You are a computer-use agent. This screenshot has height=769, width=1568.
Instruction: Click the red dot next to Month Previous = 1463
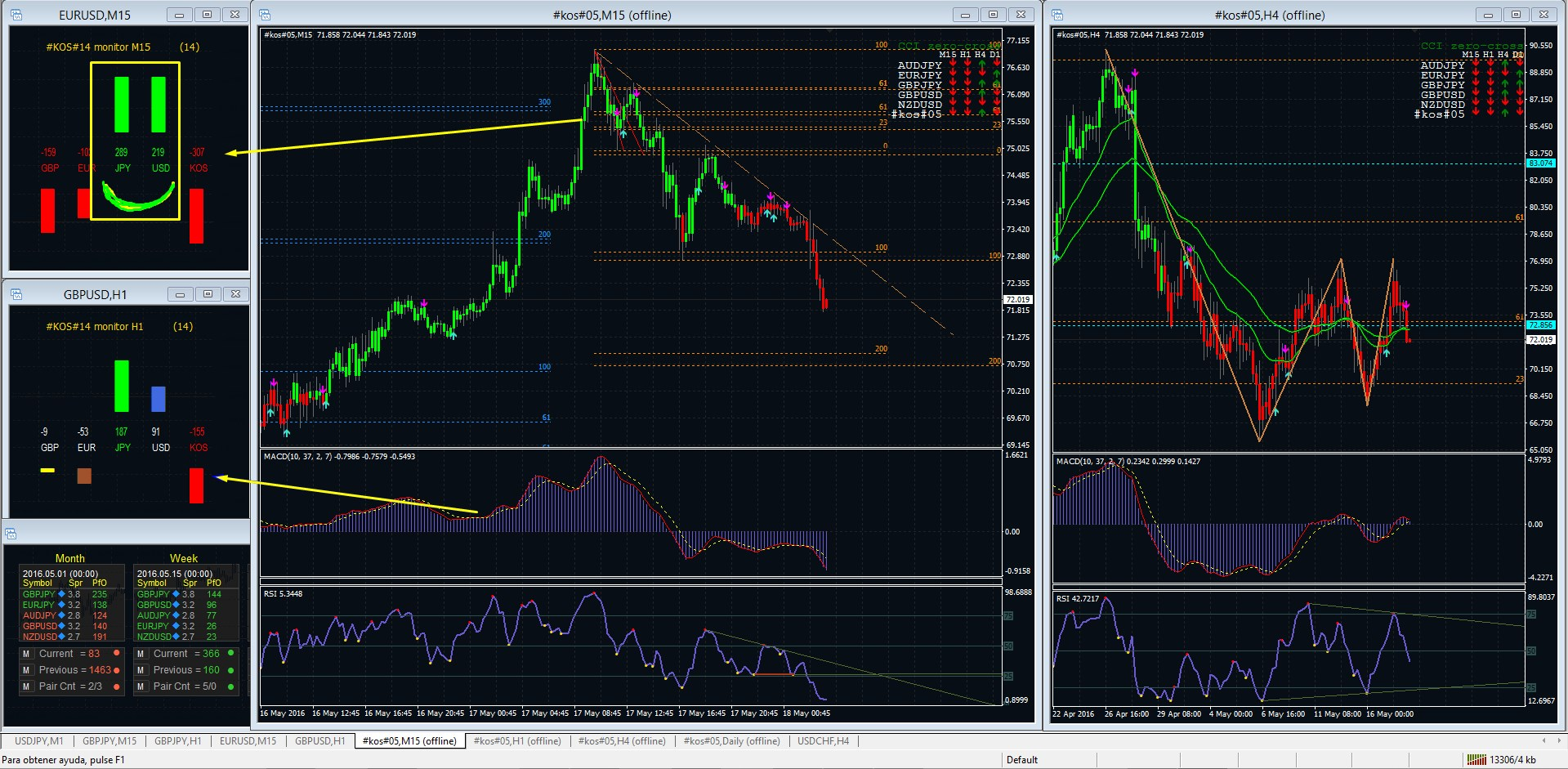coord(117,670)
